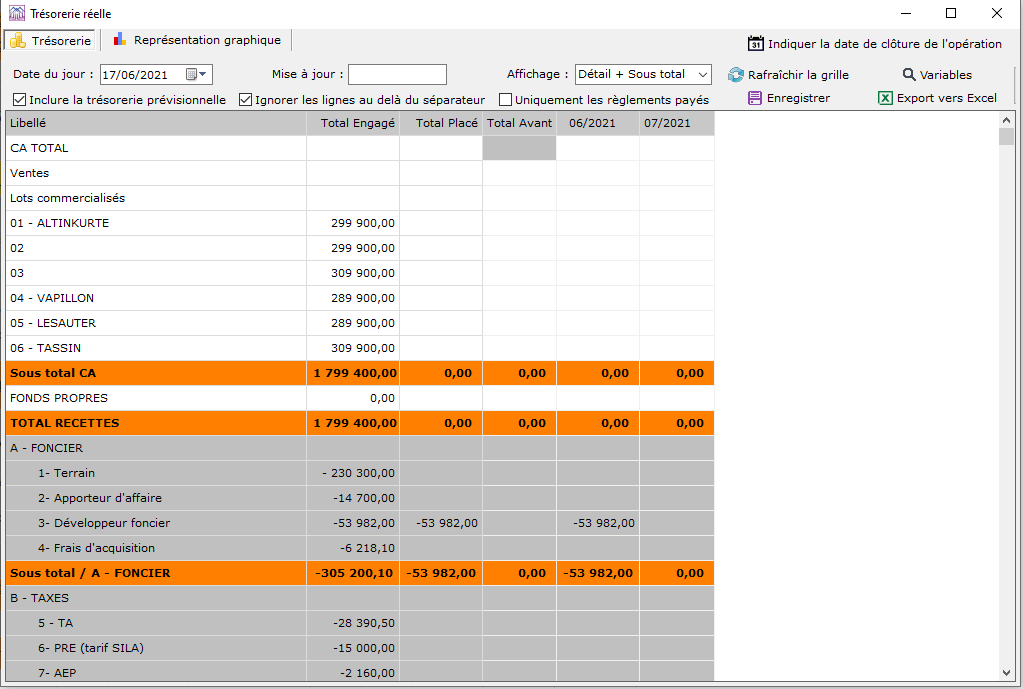Click the Trésorerie tab coins icon
Image resolution: width=1023 pixels, height=689 pixels.
[x=18, y=41]
